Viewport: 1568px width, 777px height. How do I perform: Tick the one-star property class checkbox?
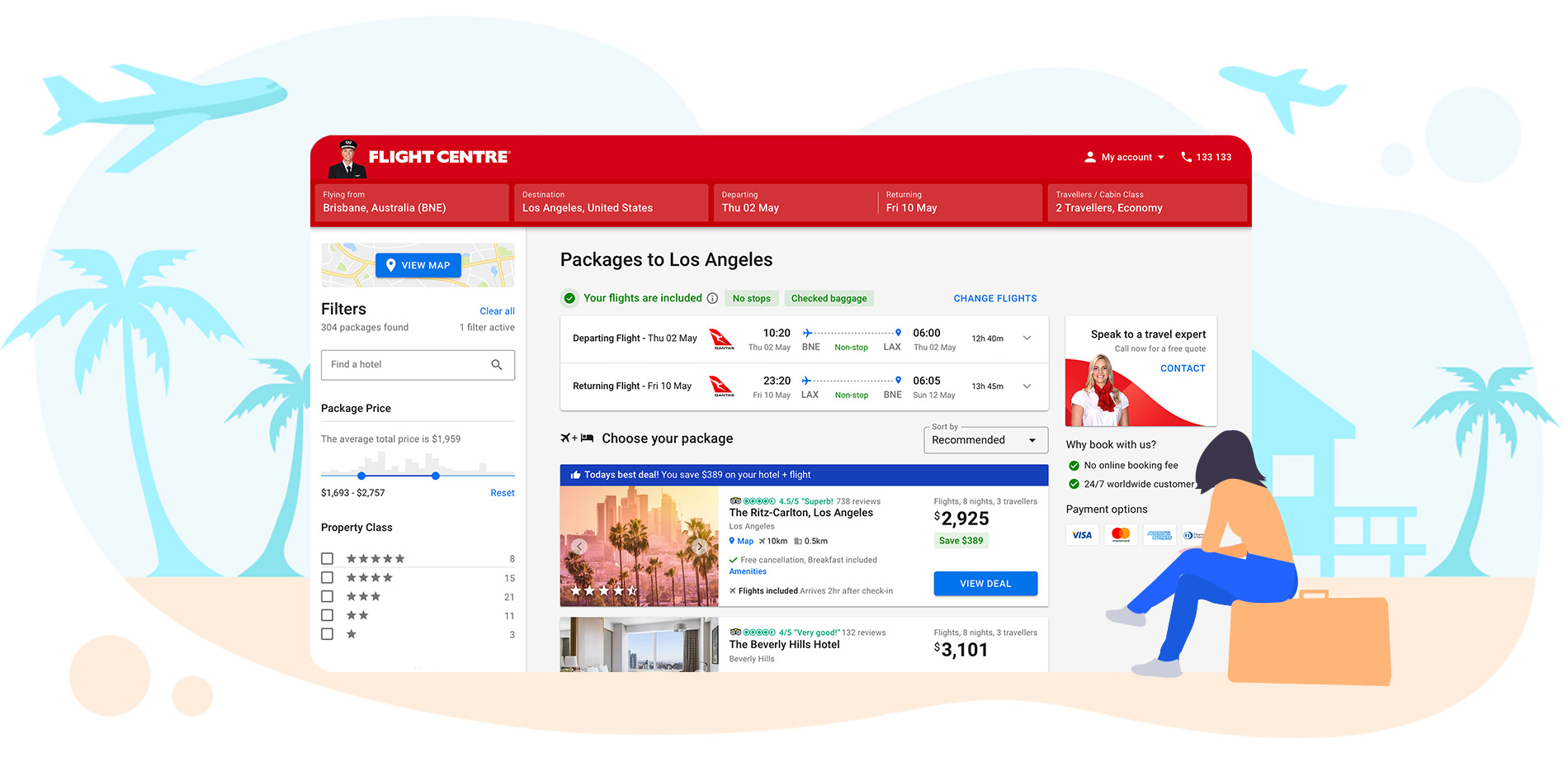328,634
